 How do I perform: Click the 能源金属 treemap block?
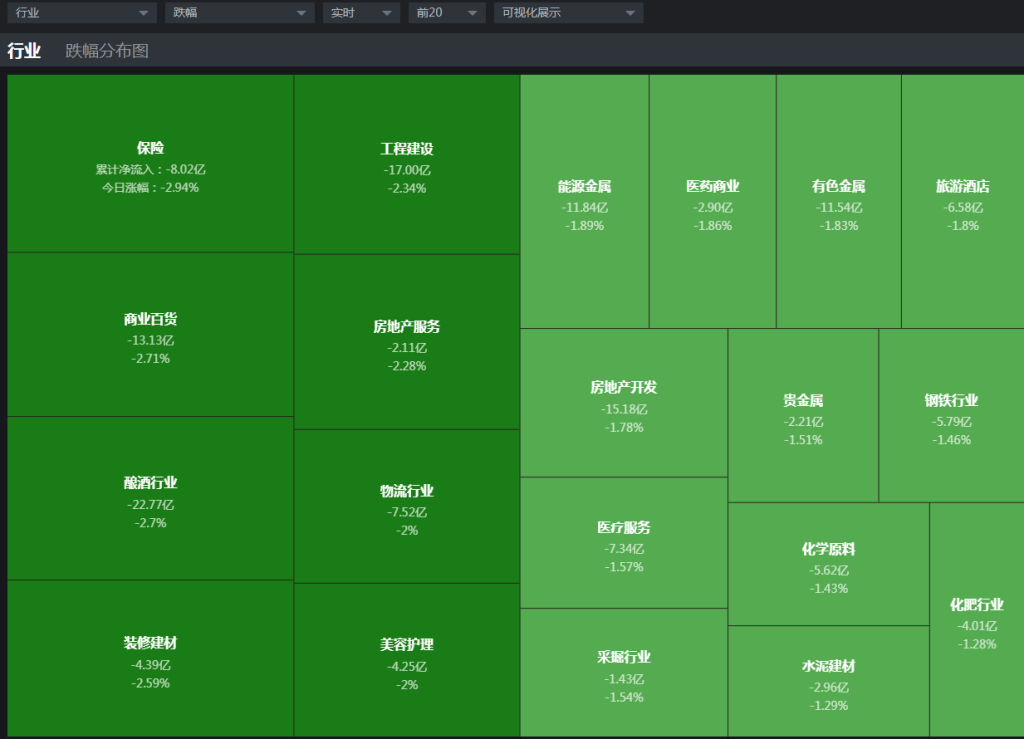click(584, 202)
